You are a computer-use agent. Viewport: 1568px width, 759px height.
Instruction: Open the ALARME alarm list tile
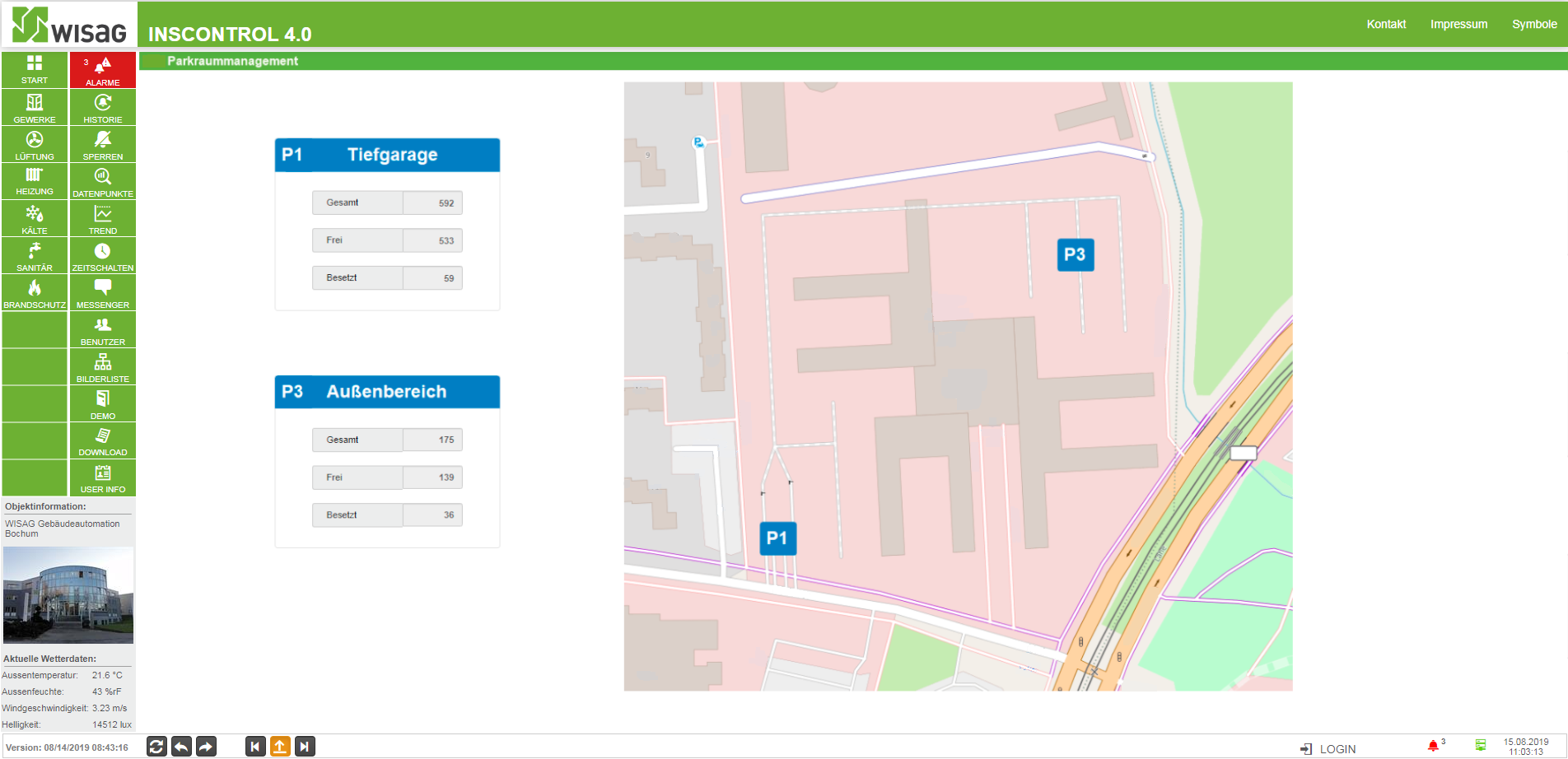pos(103,69)
